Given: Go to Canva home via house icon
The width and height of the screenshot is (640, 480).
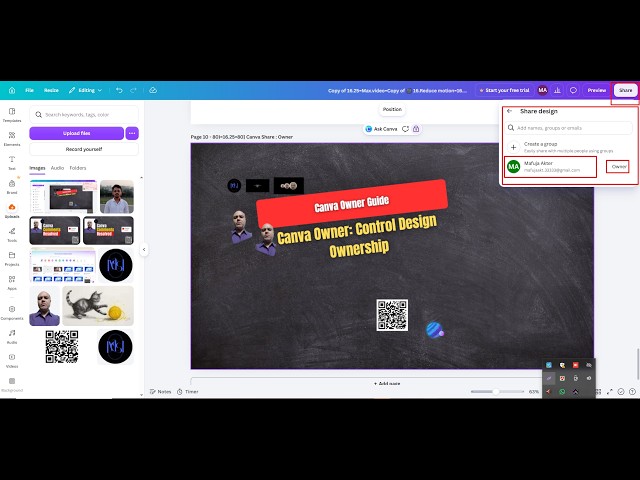Looking at the screenshot, I should 12,90.
